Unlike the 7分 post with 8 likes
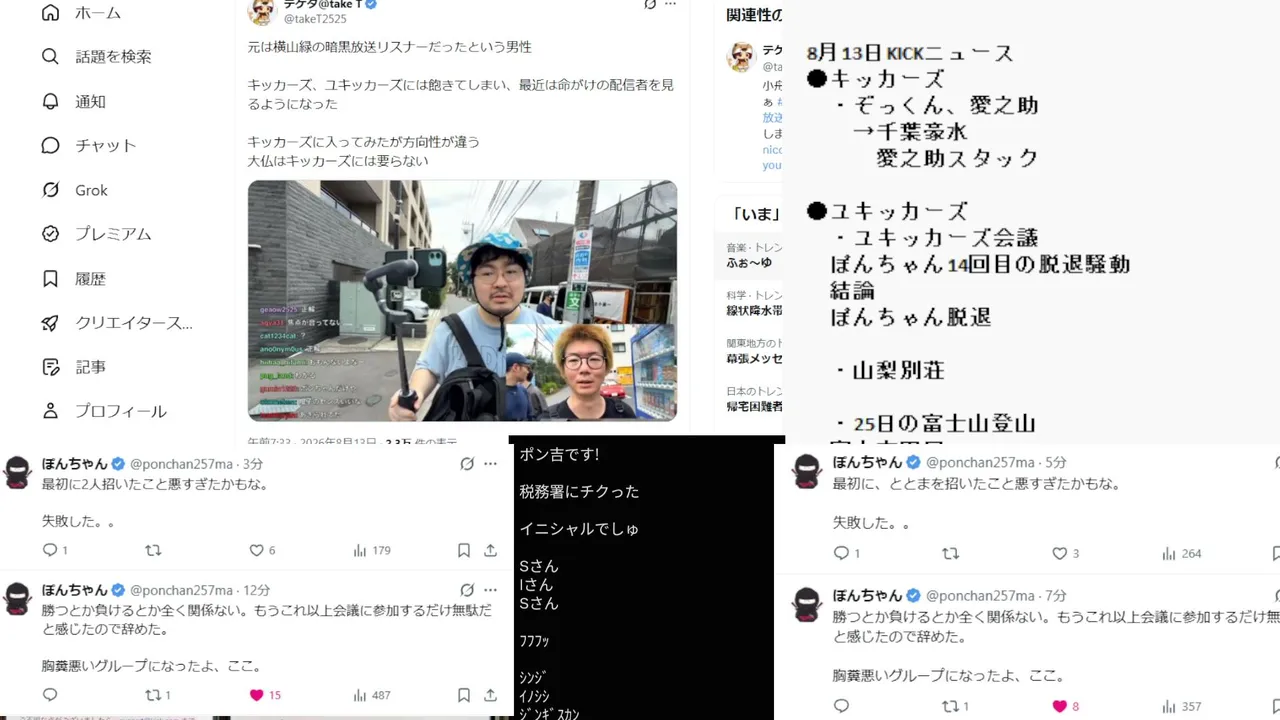The image size is (1280, 720). coord(1060,706)
